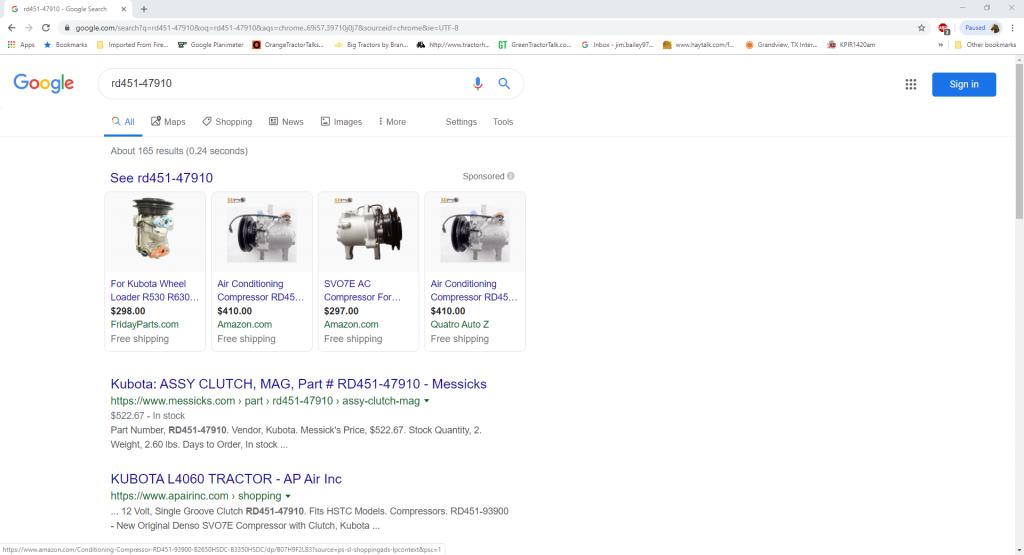Open the Bookmarks star folder

[x=65, y=45]
